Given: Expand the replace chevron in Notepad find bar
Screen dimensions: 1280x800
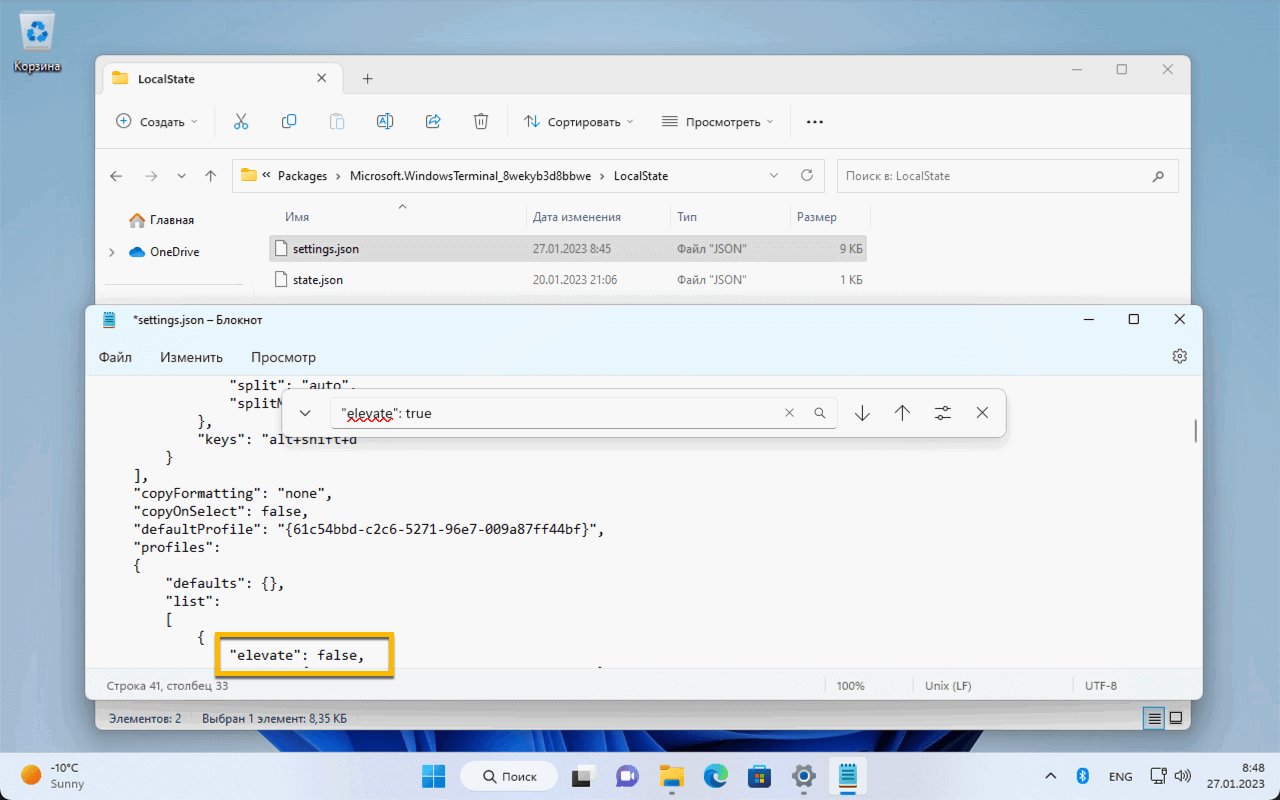Looking at the screenshot, I should 305,413.
